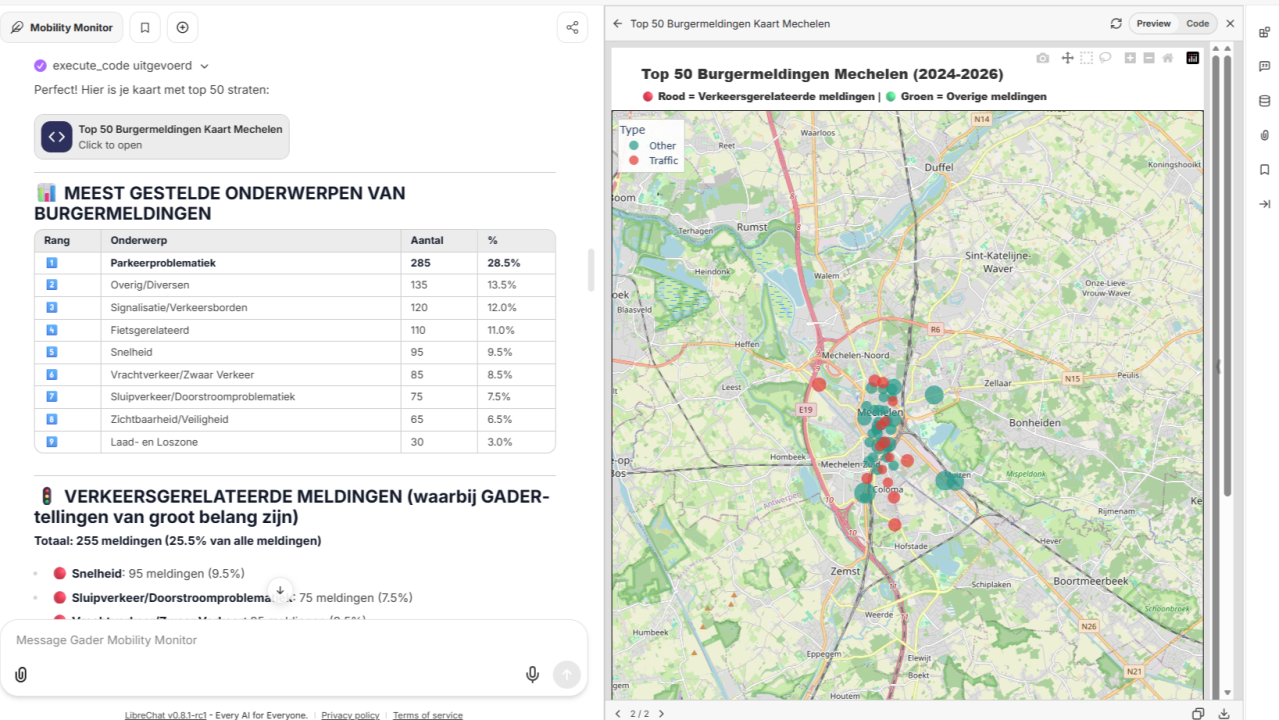
Task: Download plot as PNG camera icon
Action: point(1043,58)
